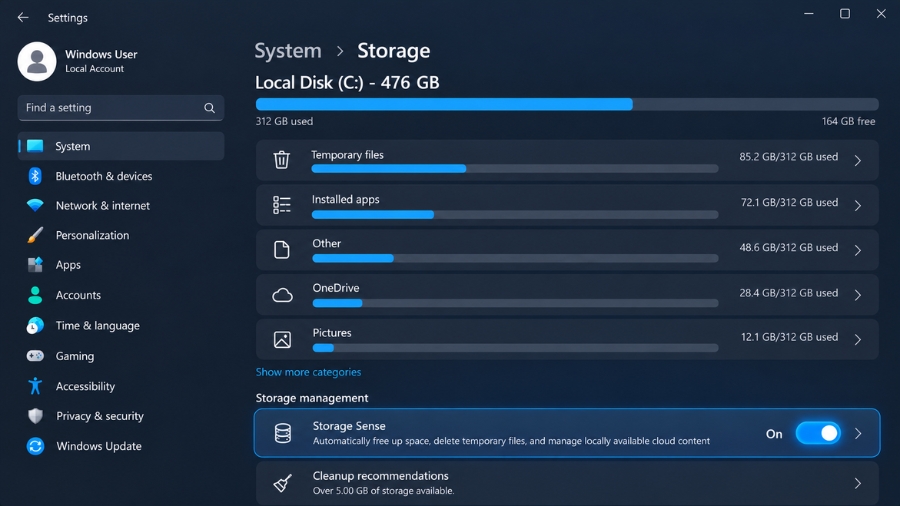Screen dimensions: 900x506
Task: Click the search magnifier icon
Action: [210, 108]
